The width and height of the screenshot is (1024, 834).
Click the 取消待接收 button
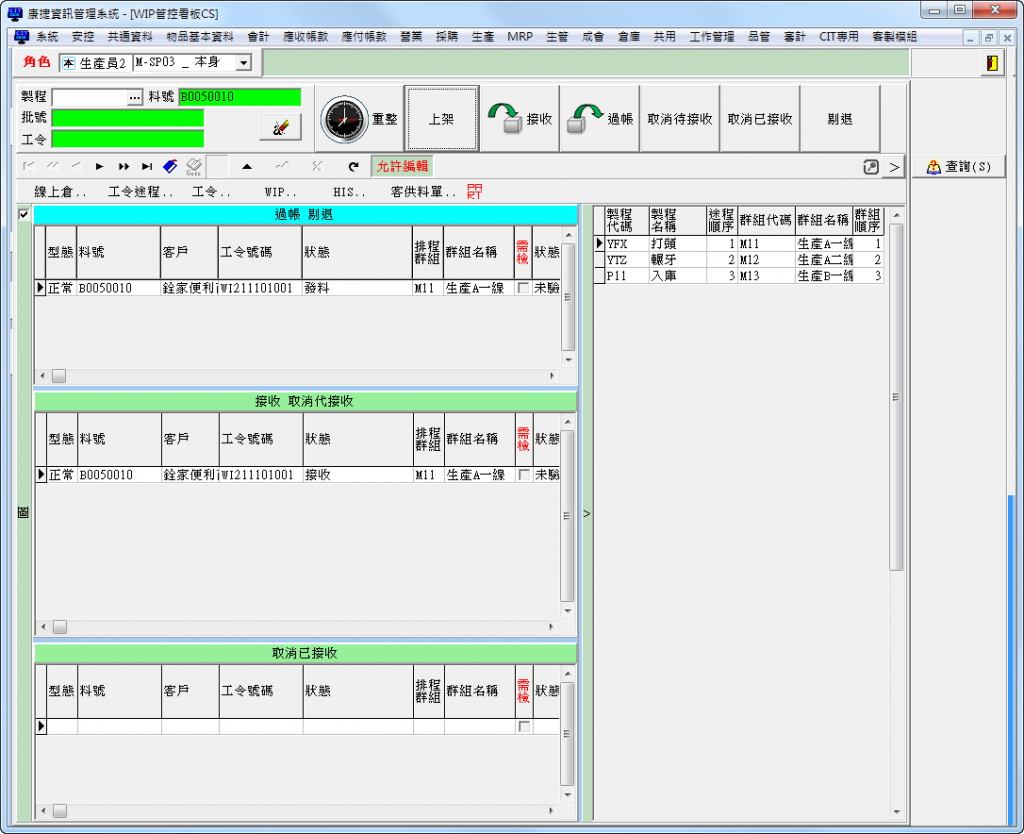[x=680, y=118]
